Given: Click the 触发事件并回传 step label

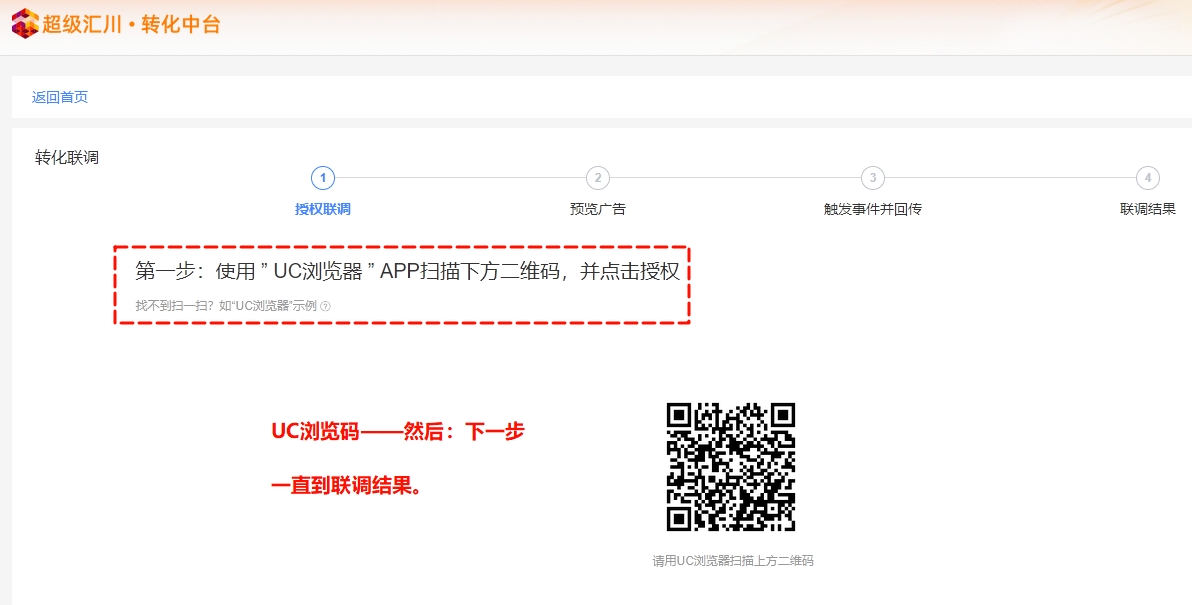Looking at the screenshot, I should (x=873, y=209).
